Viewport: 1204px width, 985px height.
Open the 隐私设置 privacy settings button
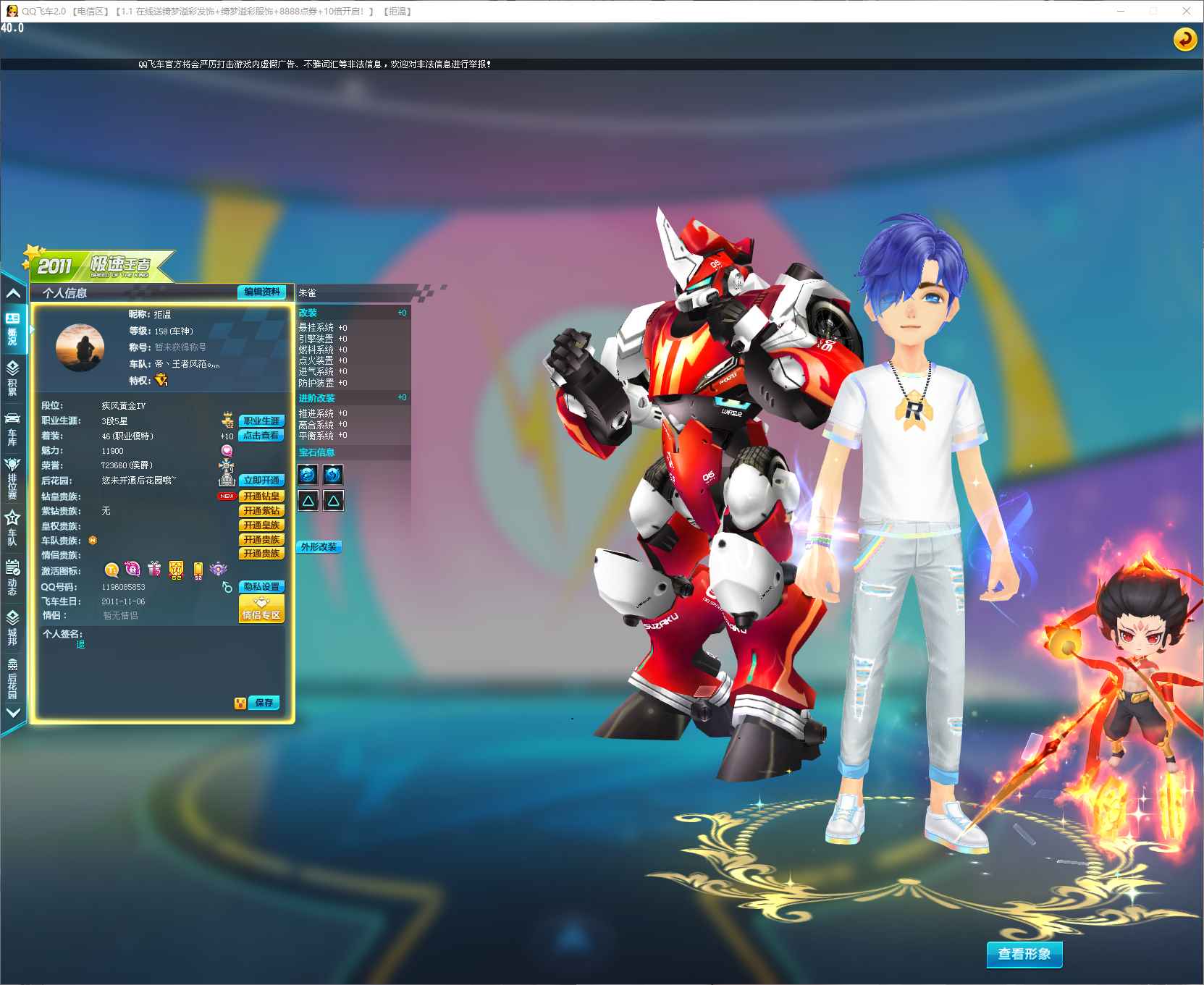(261, 586)
